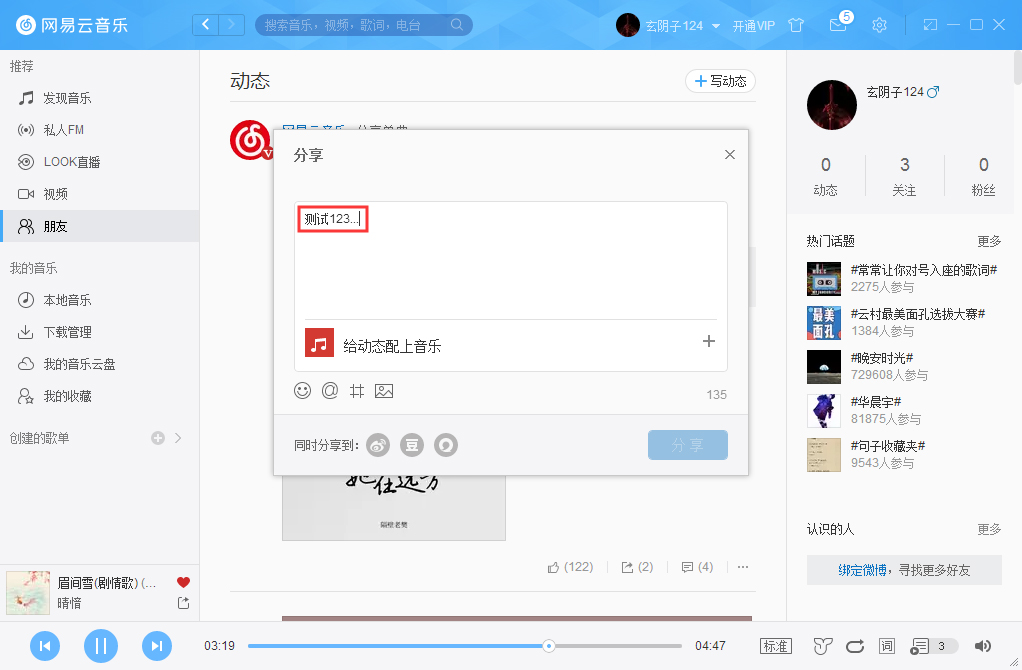Click the 写动态 post button
1022x670 pixels.
[x=720, y=81]
